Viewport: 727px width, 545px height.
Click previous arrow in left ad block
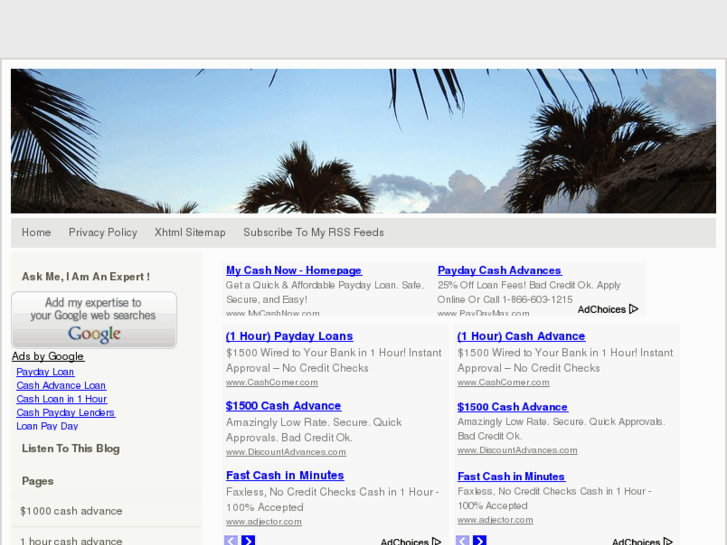[x=231, y=540]
